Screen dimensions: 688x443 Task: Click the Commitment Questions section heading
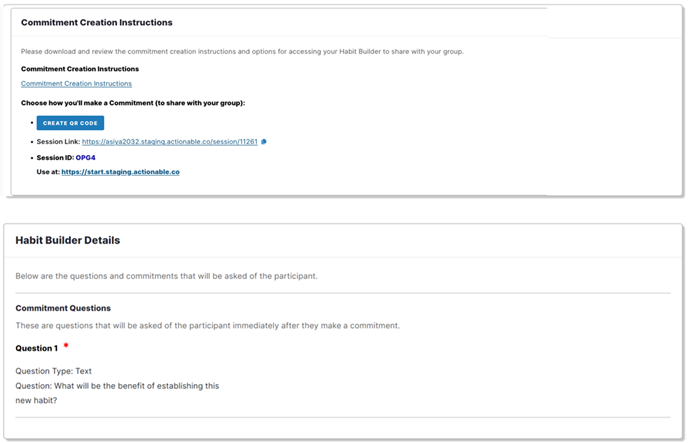coord(63,308)
